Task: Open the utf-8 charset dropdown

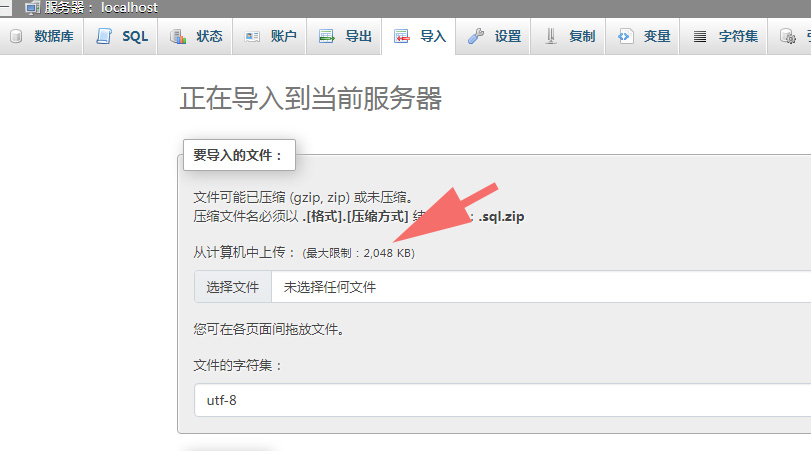Action: [503, 400]
